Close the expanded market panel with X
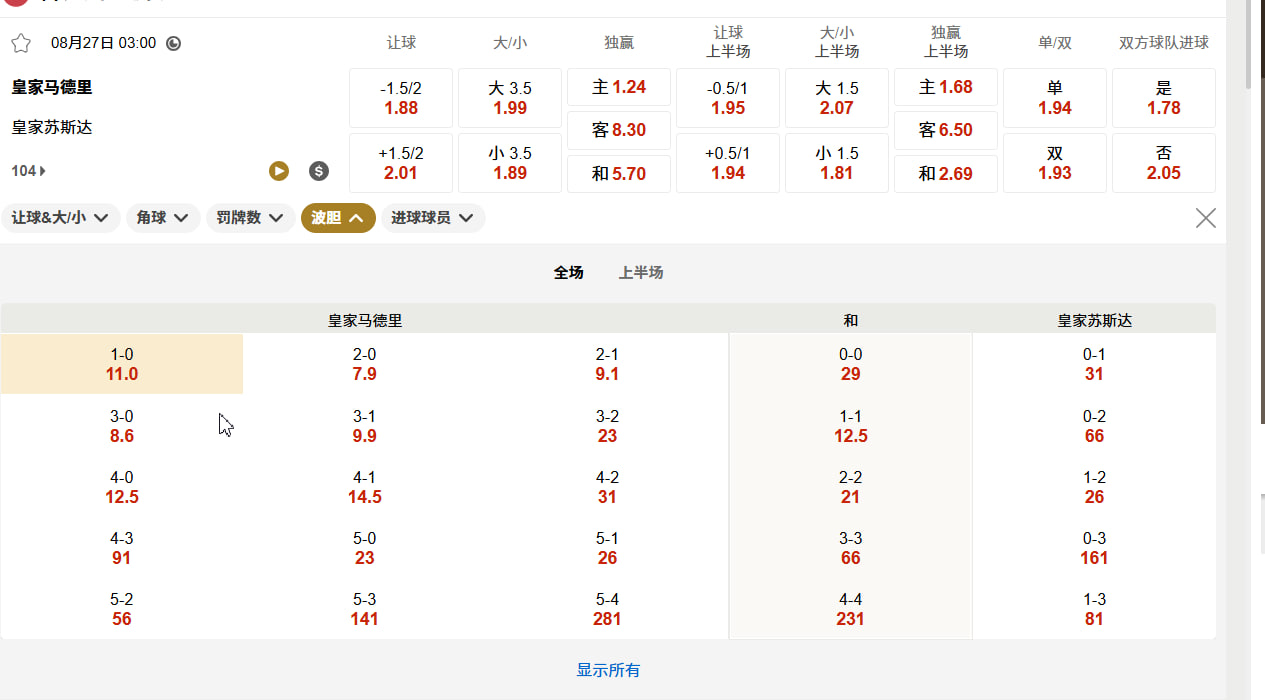 click(x=1206, y=218)
